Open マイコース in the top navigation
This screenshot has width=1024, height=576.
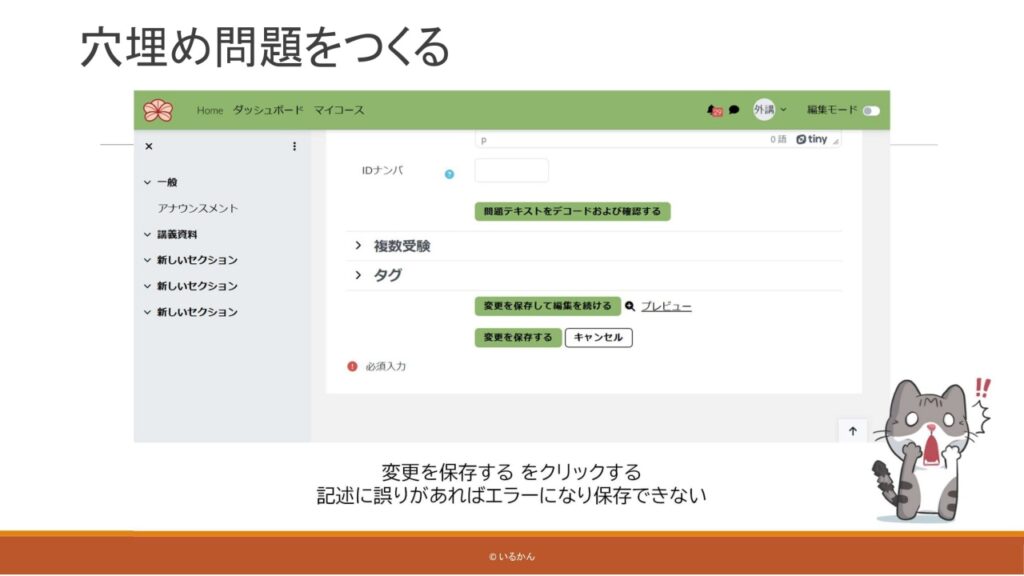pyautogui.click(x=339, y=110)
